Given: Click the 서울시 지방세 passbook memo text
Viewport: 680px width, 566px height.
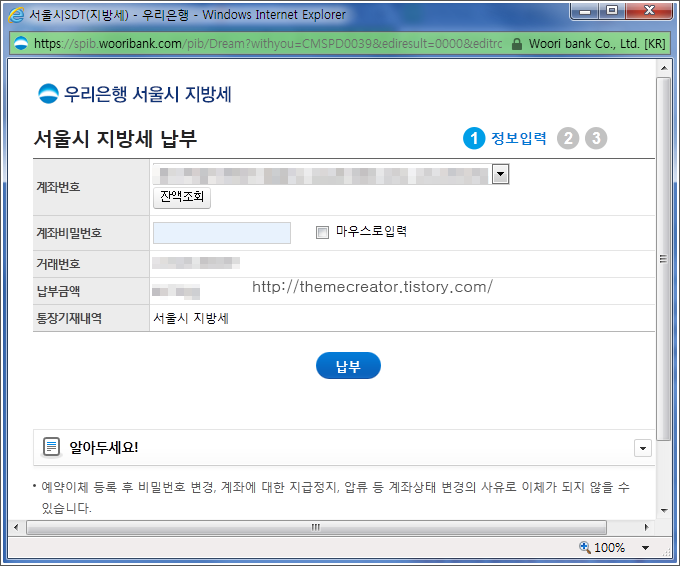Looking at the screenshot, I should (191, 318).
